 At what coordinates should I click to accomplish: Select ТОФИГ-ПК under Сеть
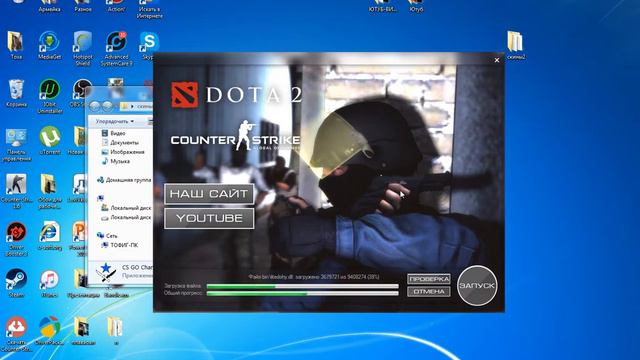120,245
